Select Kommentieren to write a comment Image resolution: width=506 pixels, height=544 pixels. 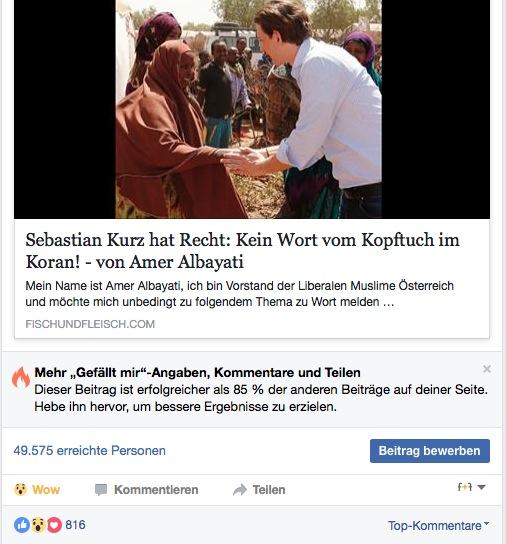click(146, 490)
